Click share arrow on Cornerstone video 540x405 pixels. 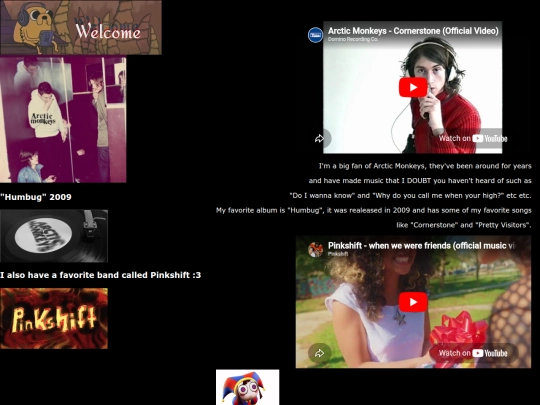tap(319, 138)
